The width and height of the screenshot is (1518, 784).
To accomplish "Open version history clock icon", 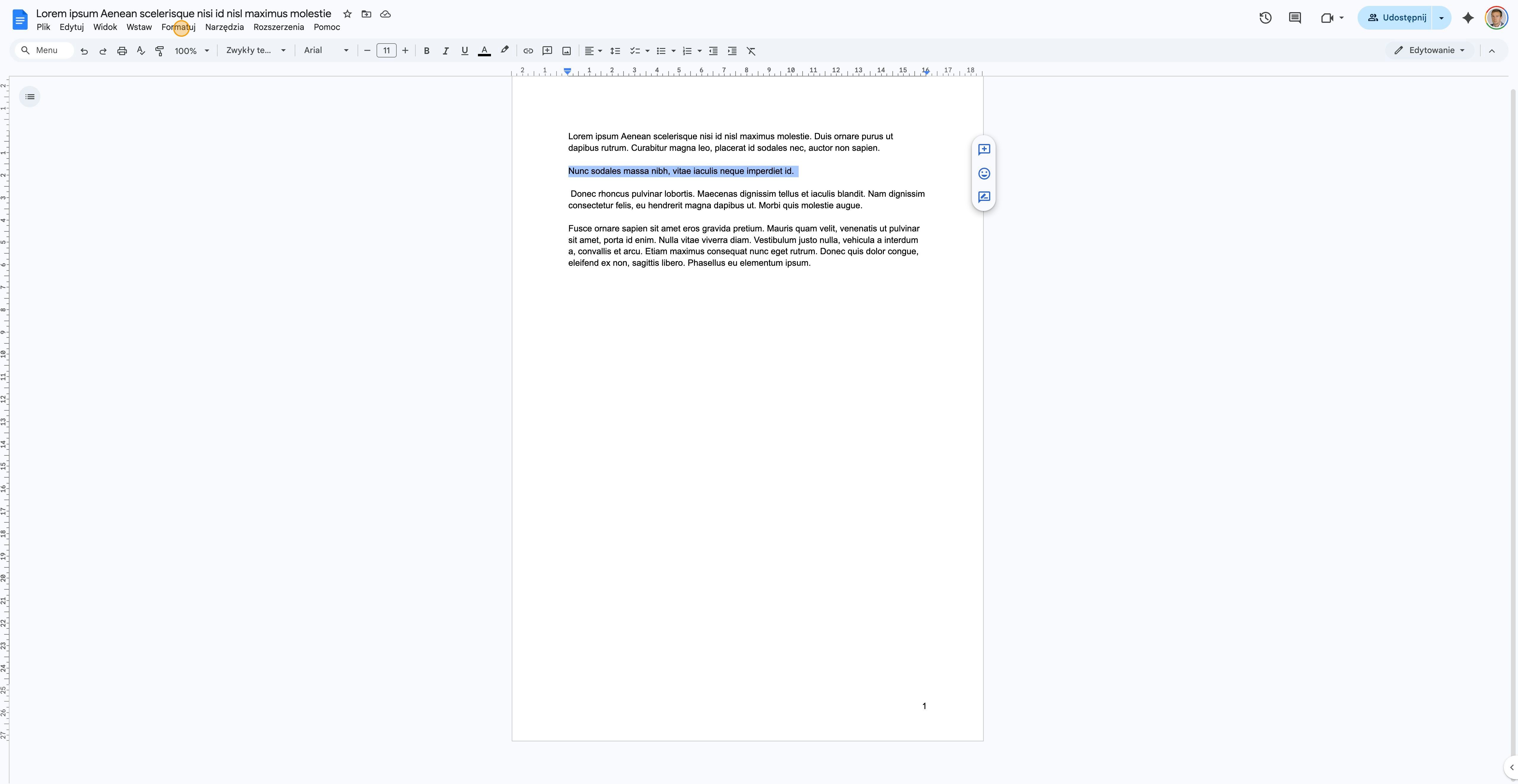I will 1265,18.
